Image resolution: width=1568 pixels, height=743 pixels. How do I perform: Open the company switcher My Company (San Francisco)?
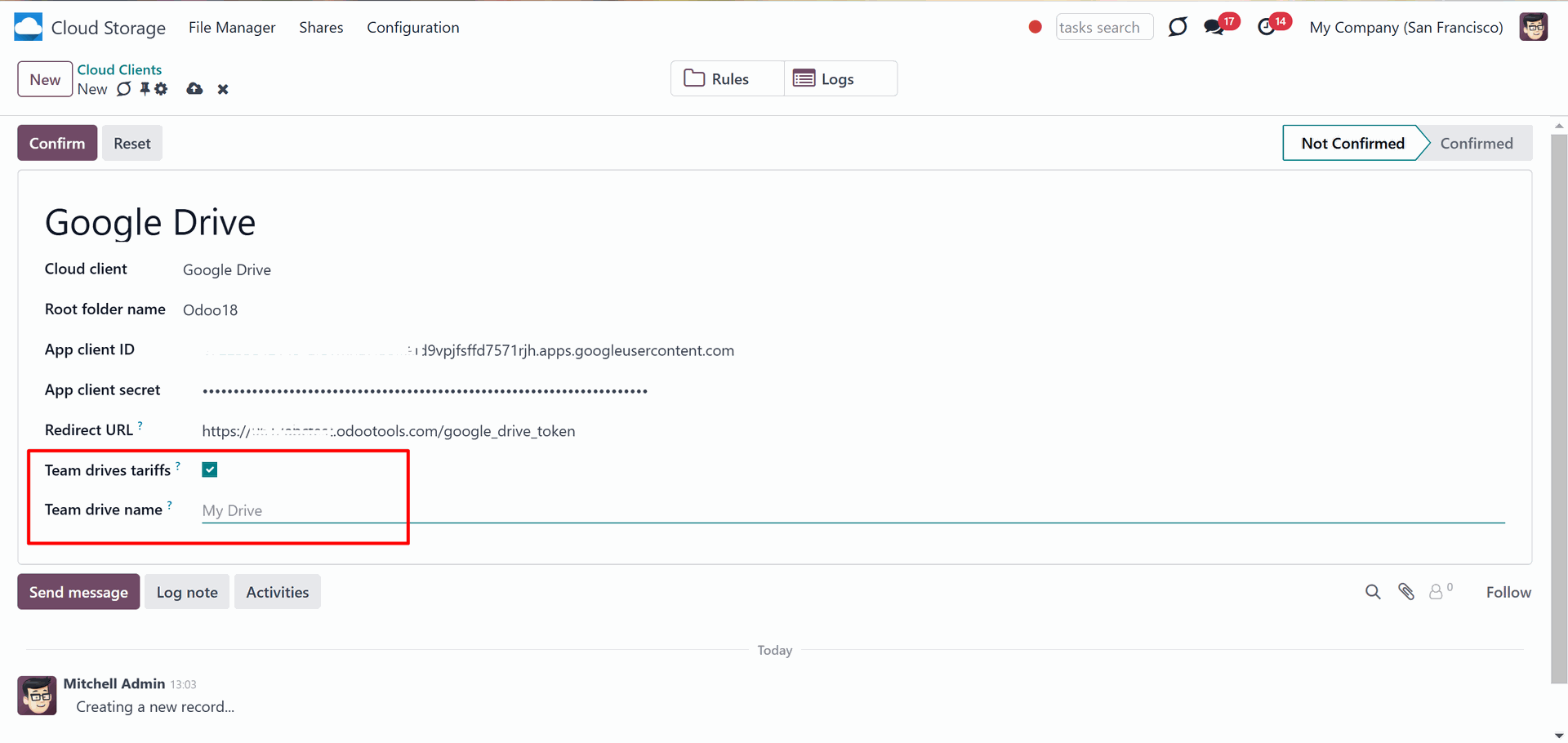1405,27
